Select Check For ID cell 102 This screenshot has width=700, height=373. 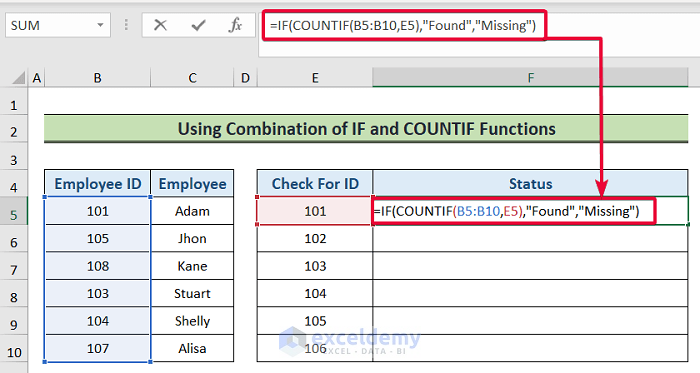pos(315,238)
